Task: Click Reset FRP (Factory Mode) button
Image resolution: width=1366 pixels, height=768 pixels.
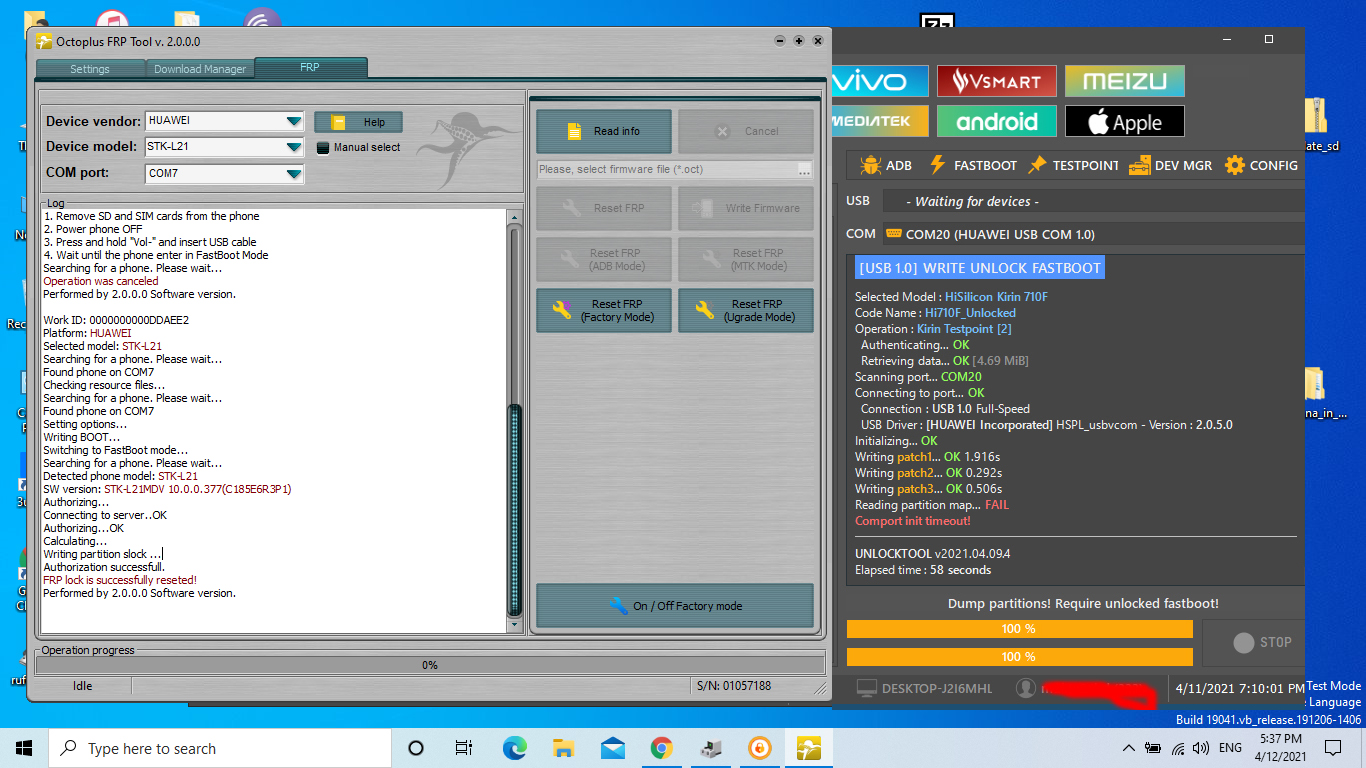Action: (x=603, y=310)
